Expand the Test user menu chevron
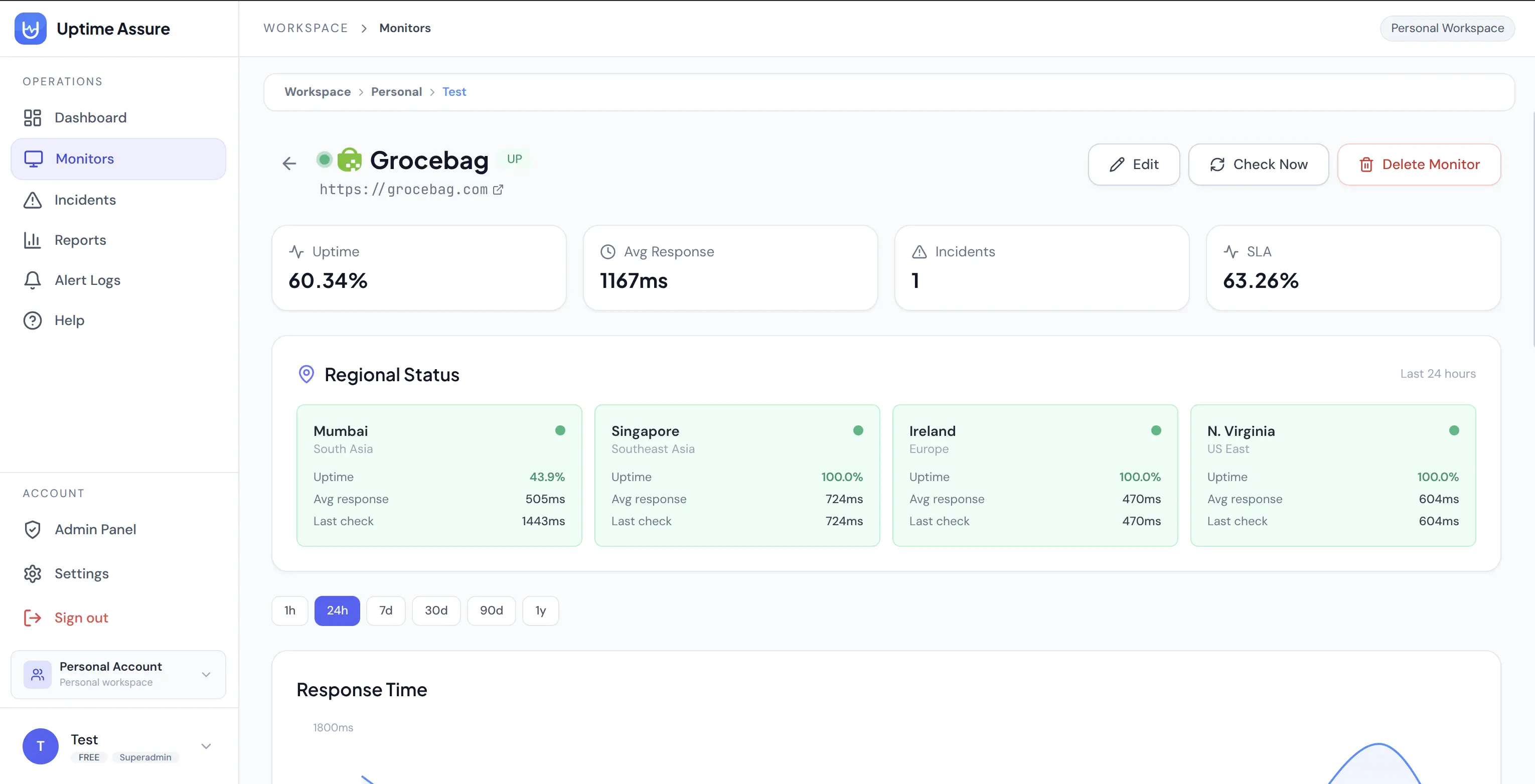1535x784 pixels. 206,746
